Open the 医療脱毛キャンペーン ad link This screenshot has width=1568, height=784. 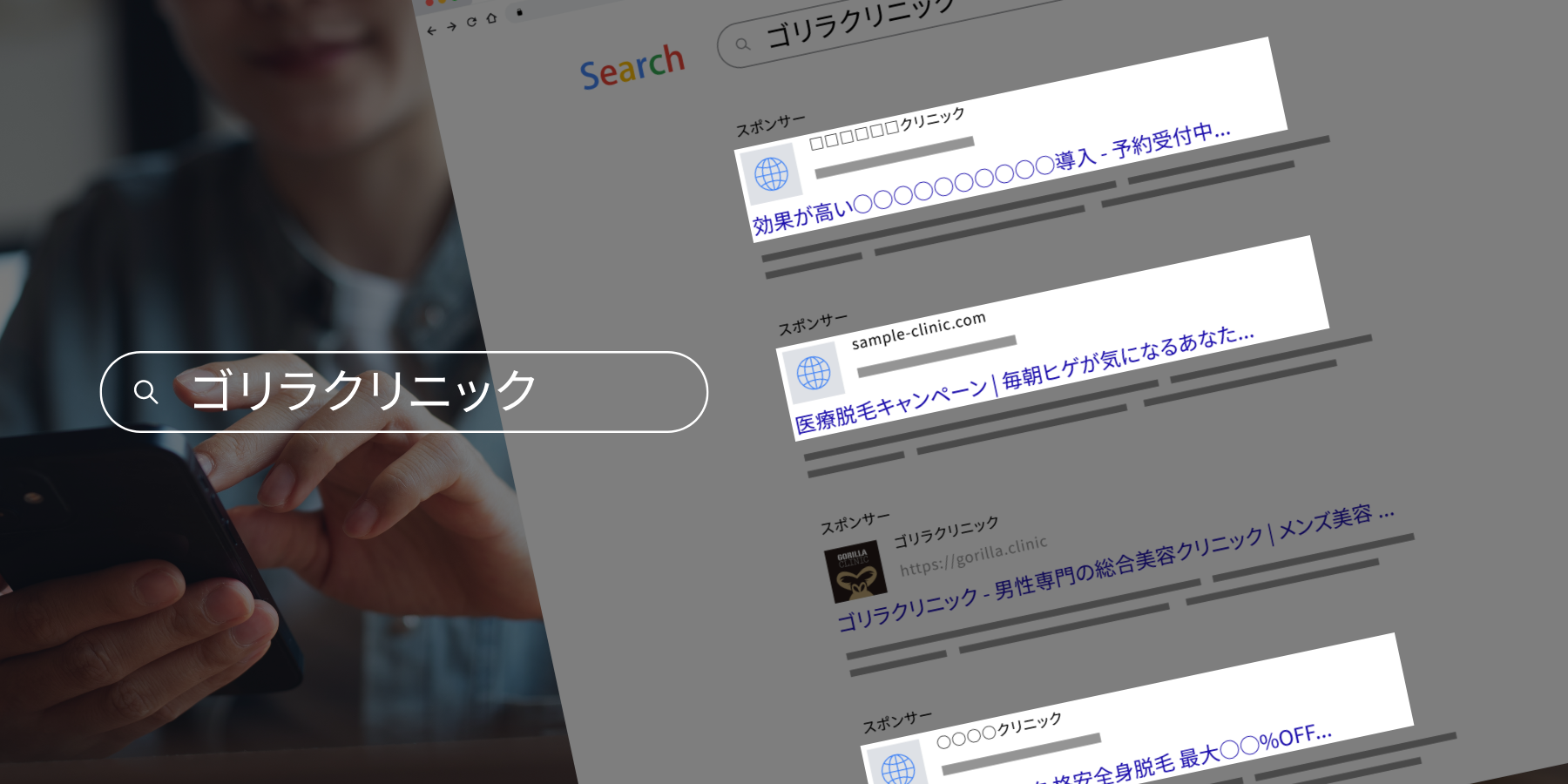click(x=1024, y=381)
